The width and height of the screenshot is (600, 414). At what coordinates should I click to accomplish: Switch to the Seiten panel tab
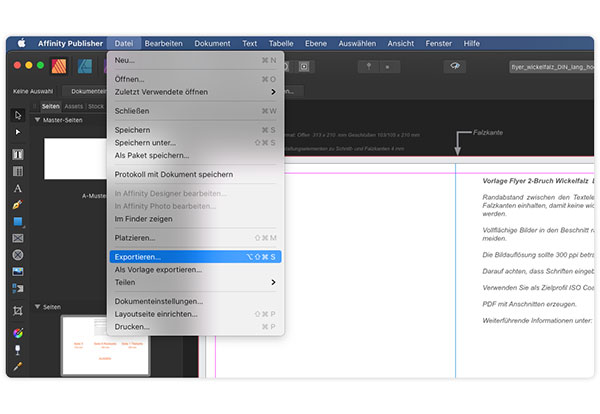click(x=51, y=106)
